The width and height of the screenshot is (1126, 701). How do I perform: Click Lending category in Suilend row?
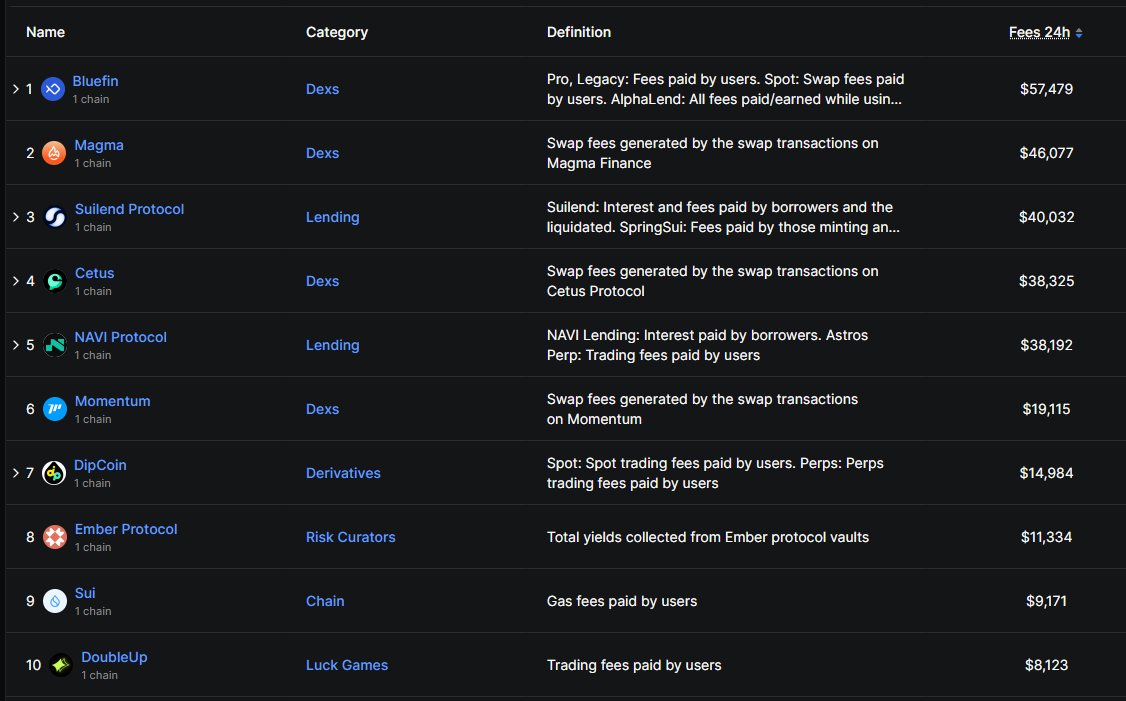(x=332, y=217)
